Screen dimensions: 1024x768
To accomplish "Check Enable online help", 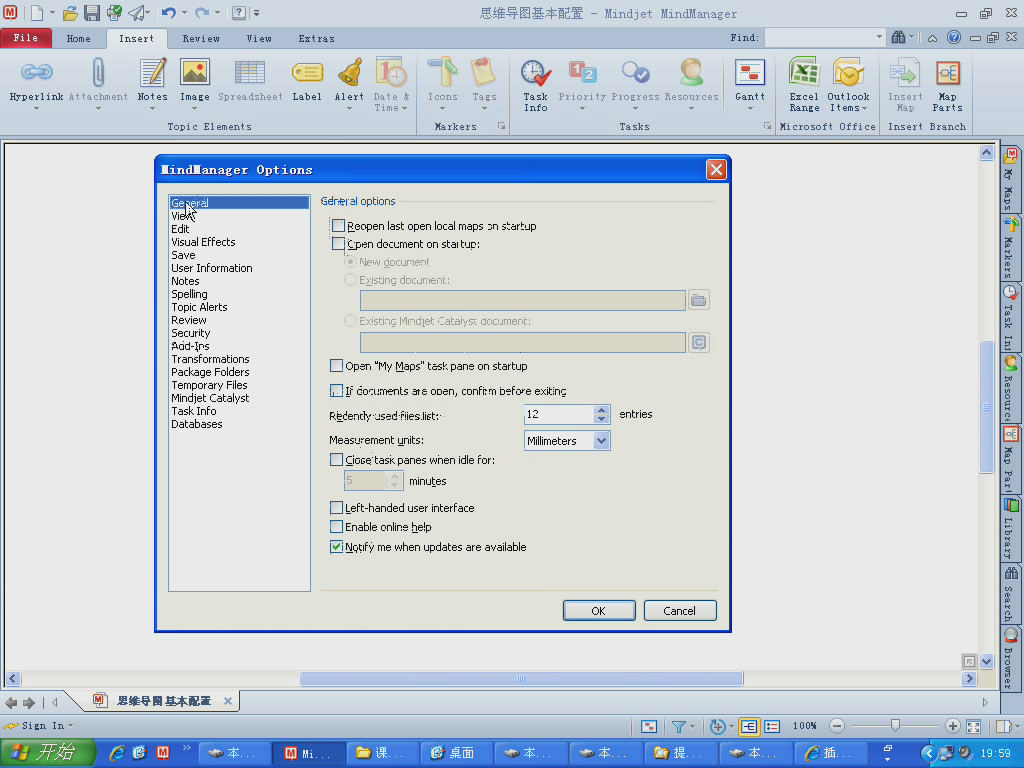I will click(x=336, y=527).
